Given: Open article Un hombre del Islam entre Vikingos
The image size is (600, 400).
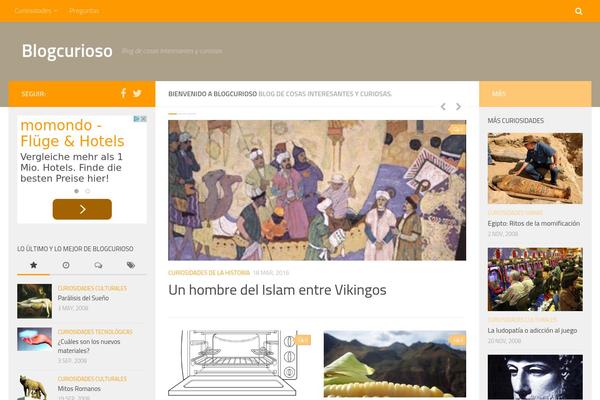Looking at the screenshot, I should click(277, 290).
